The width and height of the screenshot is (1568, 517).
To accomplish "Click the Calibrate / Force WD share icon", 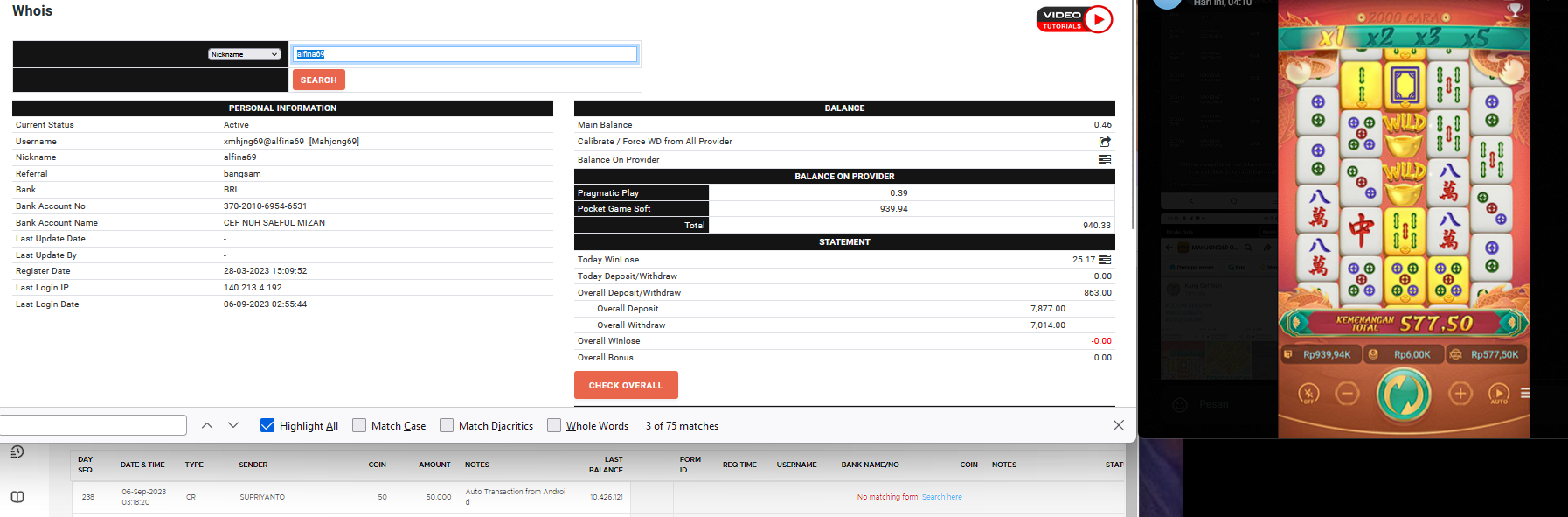I will click(1105, 142).
